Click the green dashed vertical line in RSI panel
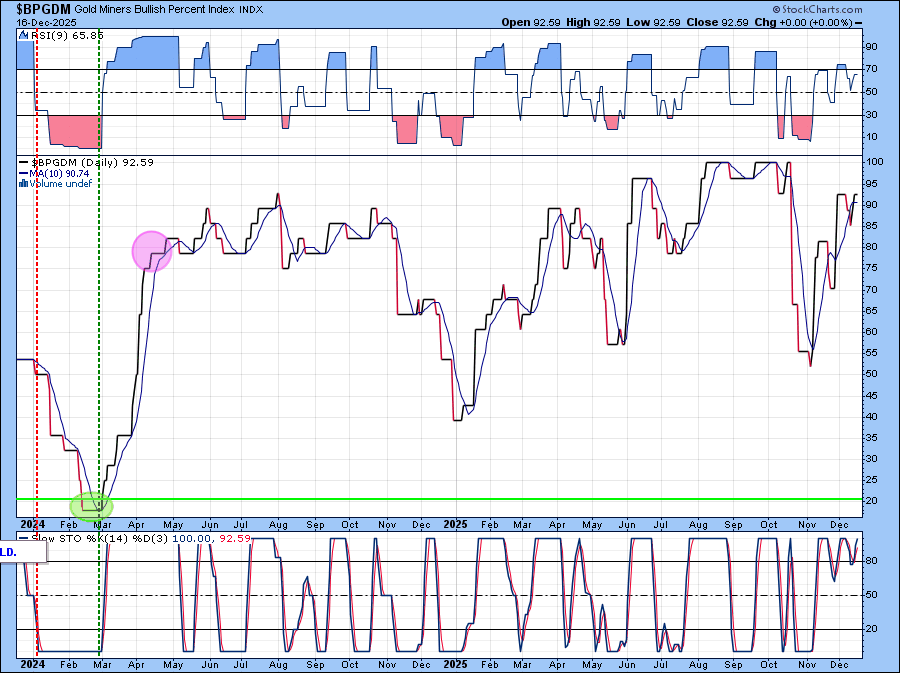Screen dimensions: 900x673 tap(100, 90)
